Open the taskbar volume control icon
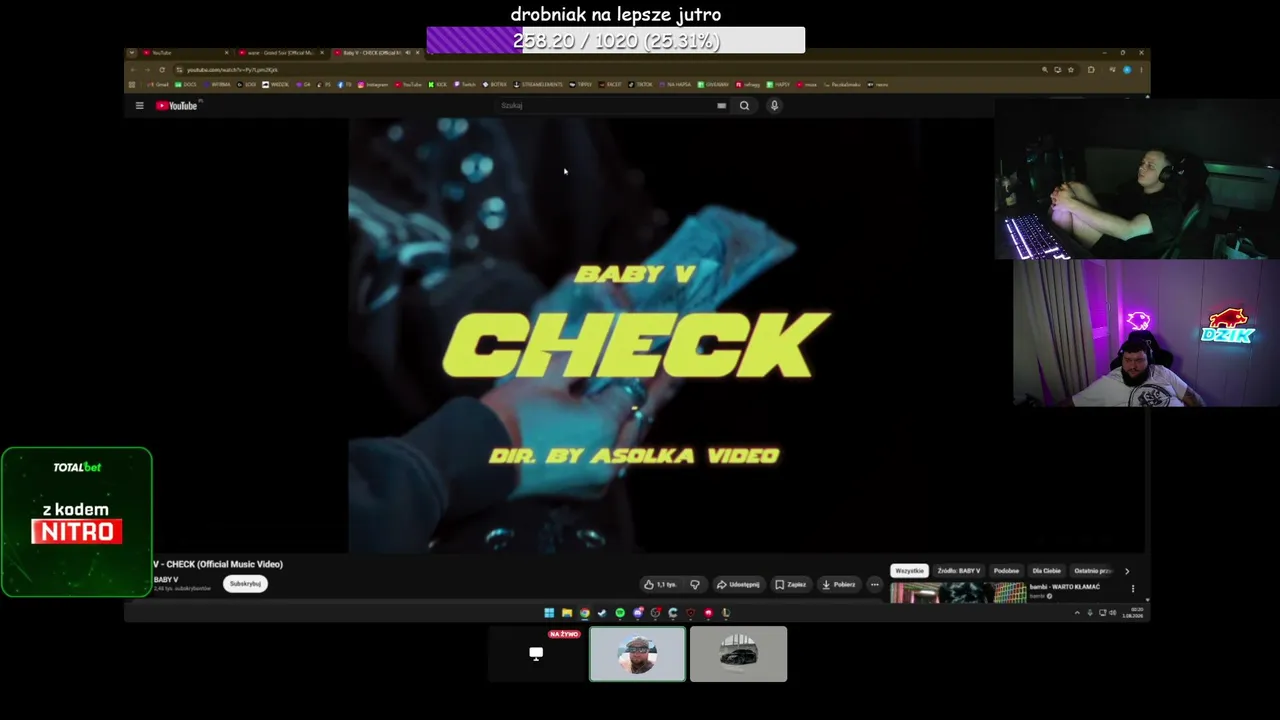 (1112, 613)
